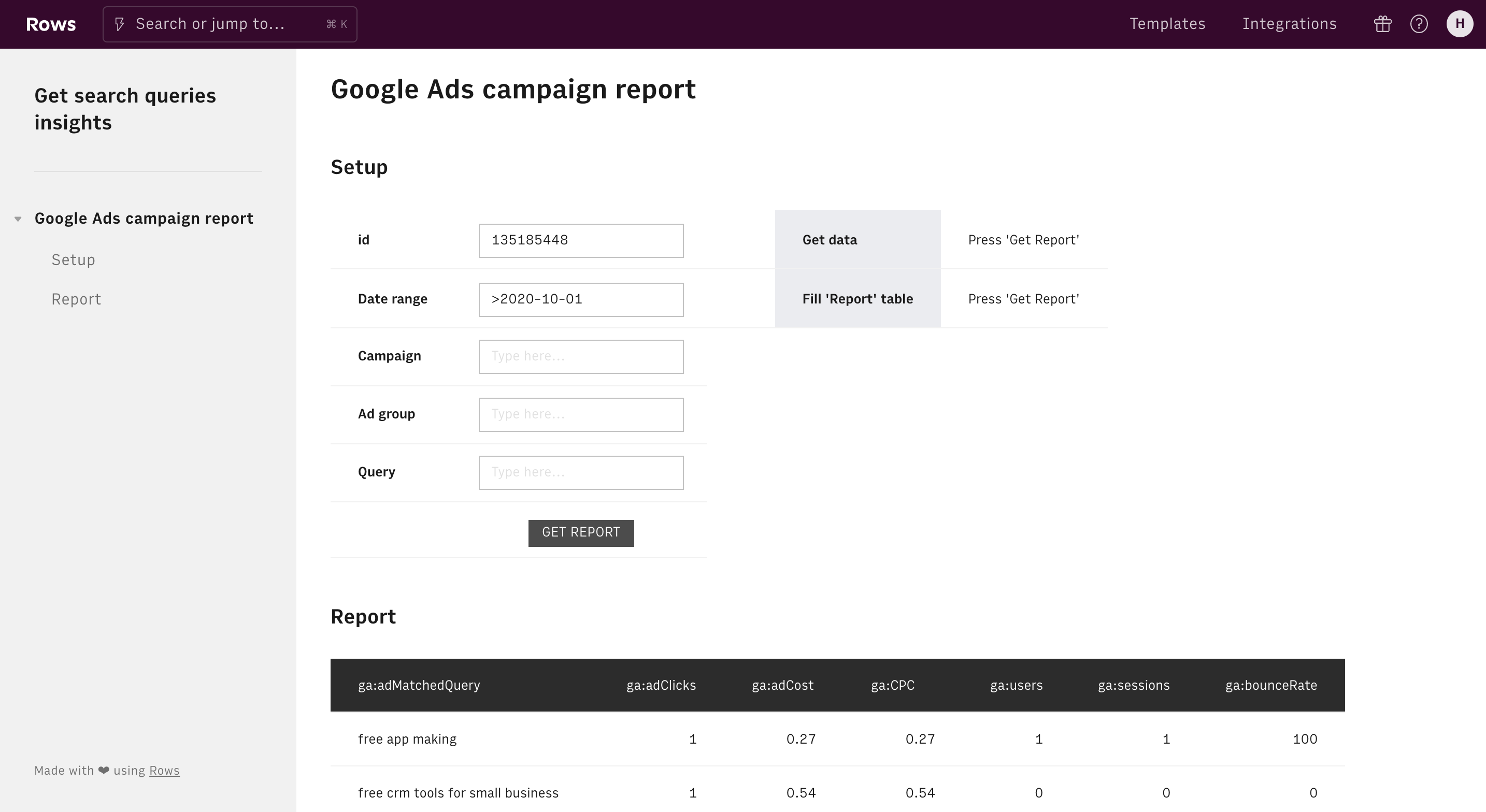The width and height of the screenshot is (1486, 812).
Task: Click 'free crm tools for small business' cell
Action: tap(458, 793)
